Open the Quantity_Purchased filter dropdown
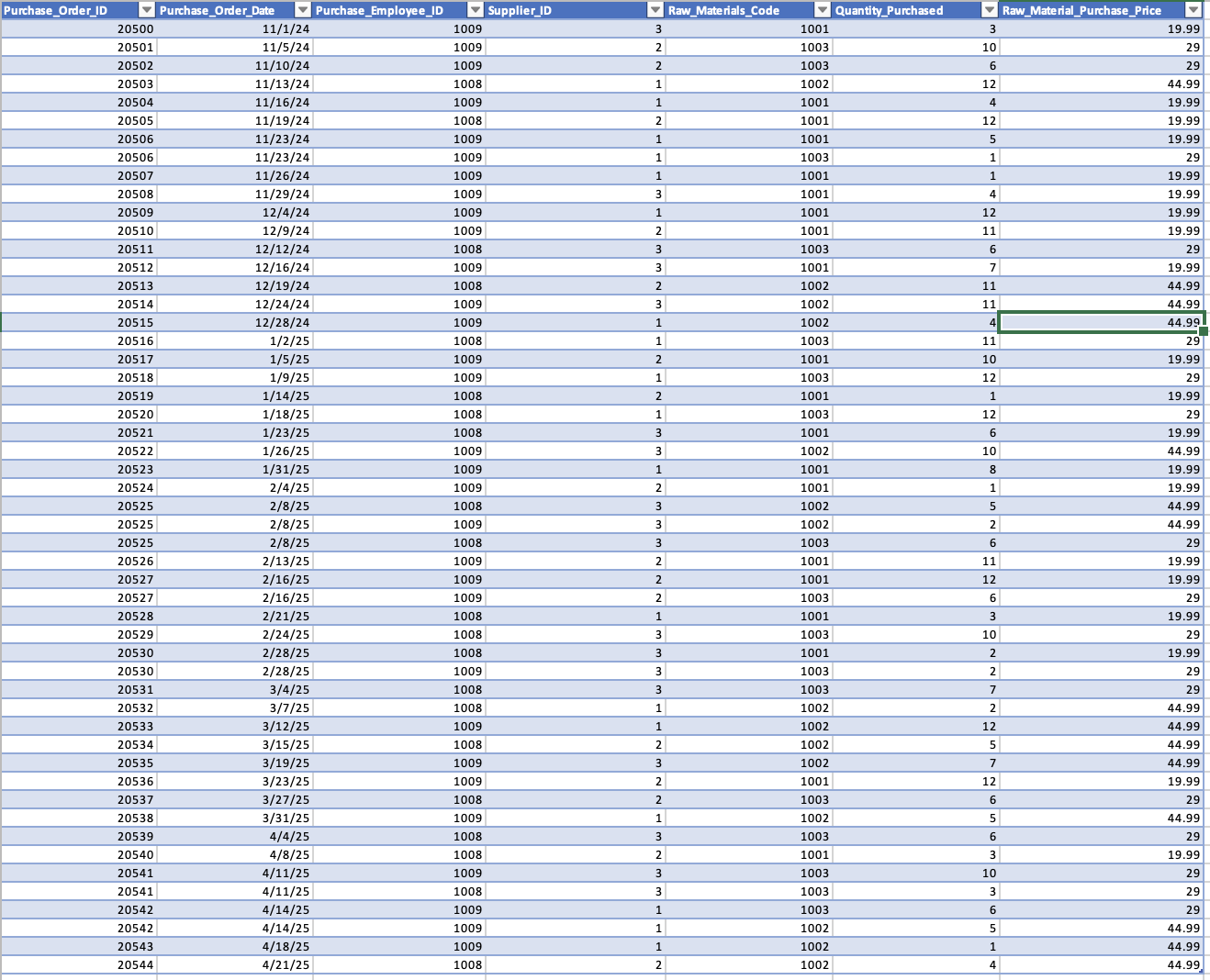Viewport: 1210px width, 980px height. point(987,10)
